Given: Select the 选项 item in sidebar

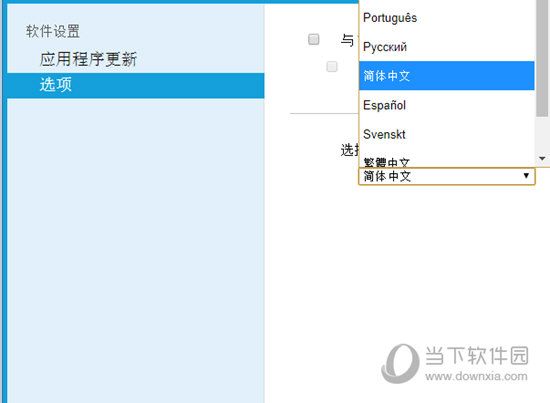Looking at the screenshot, I should (135, 85).
